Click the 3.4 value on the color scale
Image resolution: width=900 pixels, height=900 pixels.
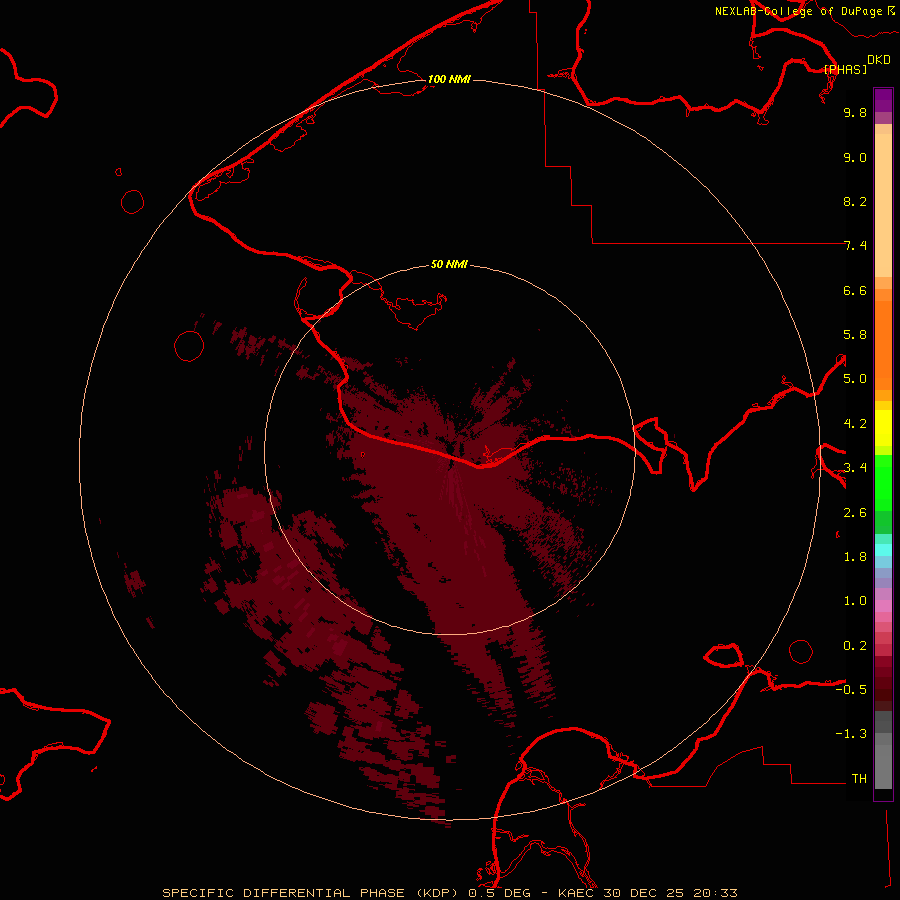coord(855,468)
